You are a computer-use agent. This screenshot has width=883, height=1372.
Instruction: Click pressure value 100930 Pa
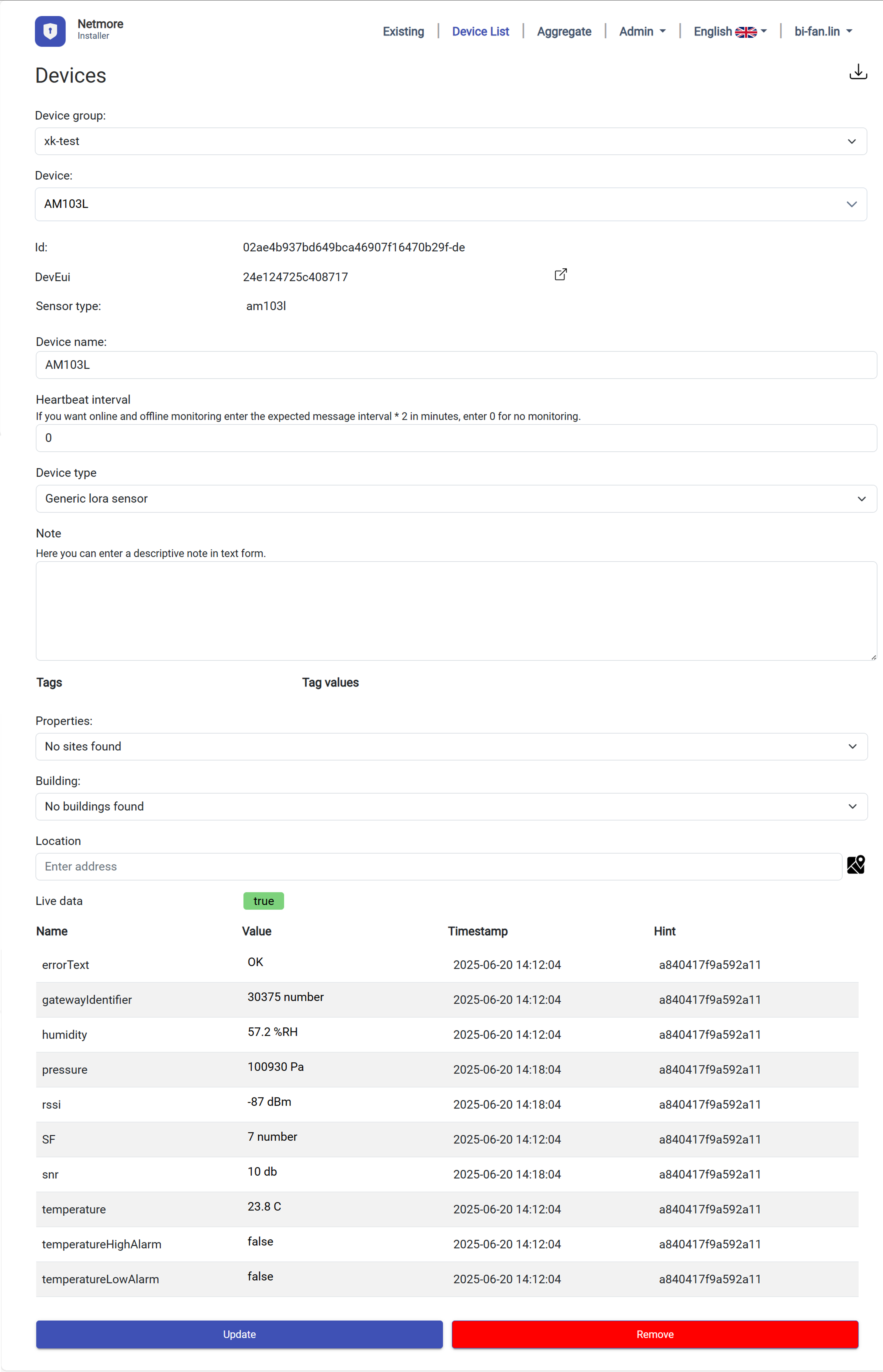tap(276, 1067)
